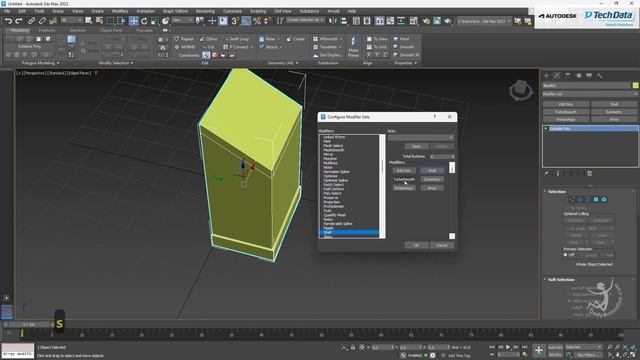Collapse the Selection rollout
Image resolution: width=640 pixels, height=360 pixels.
click(557, 191)
